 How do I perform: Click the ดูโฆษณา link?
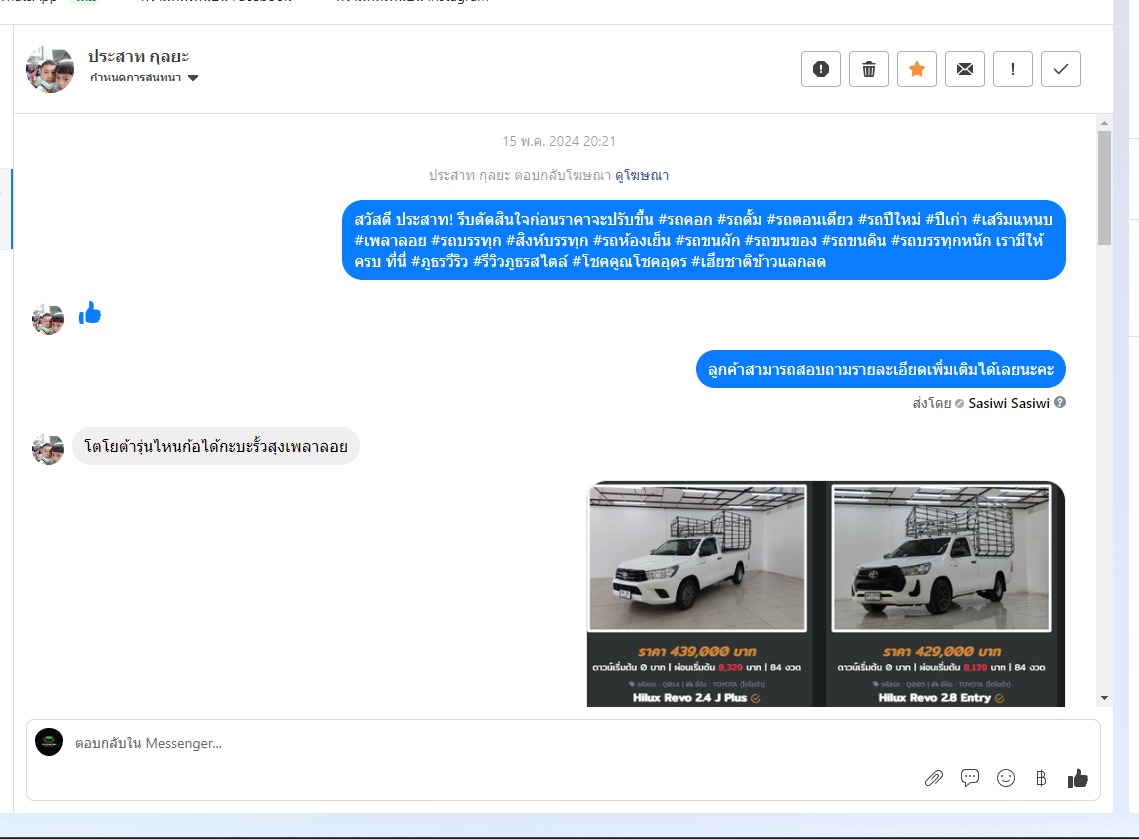(642, 175)
